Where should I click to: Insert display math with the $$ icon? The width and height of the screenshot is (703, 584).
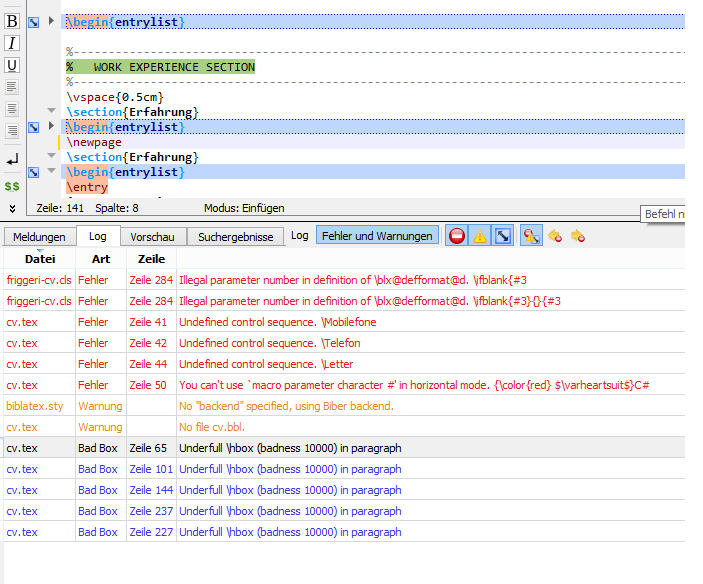click(x=12, y=186)
